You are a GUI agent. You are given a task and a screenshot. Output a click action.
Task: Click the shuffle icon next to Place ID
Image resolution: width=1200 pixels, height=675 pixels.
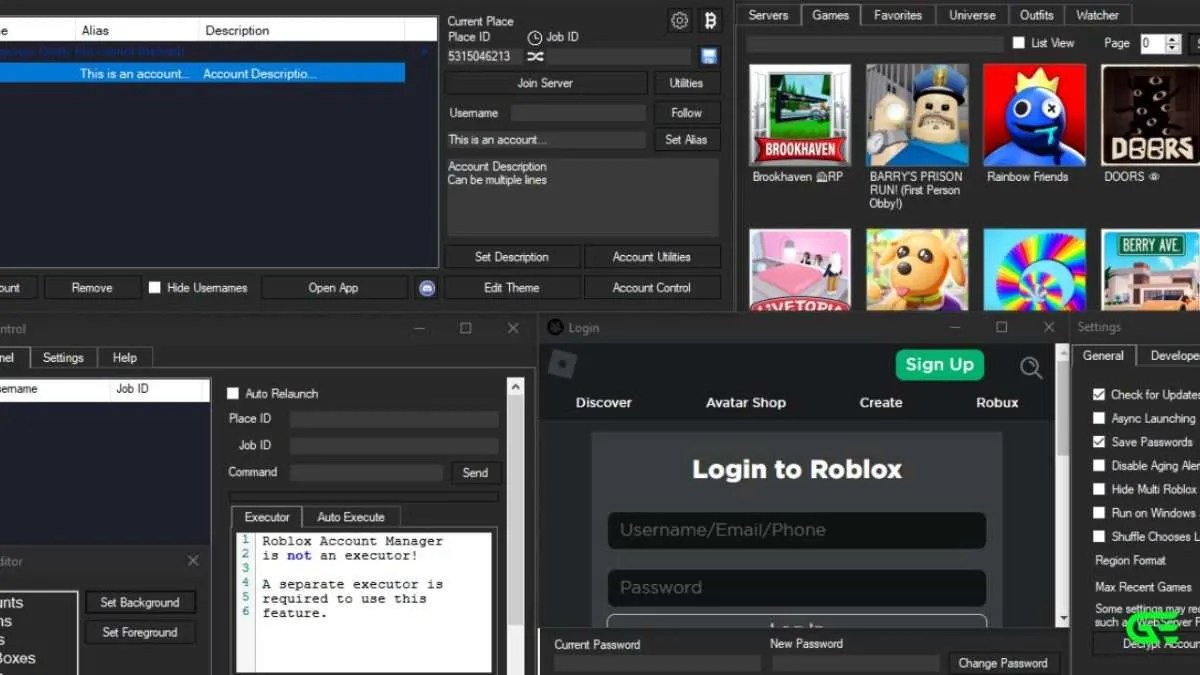pos(535,57)
